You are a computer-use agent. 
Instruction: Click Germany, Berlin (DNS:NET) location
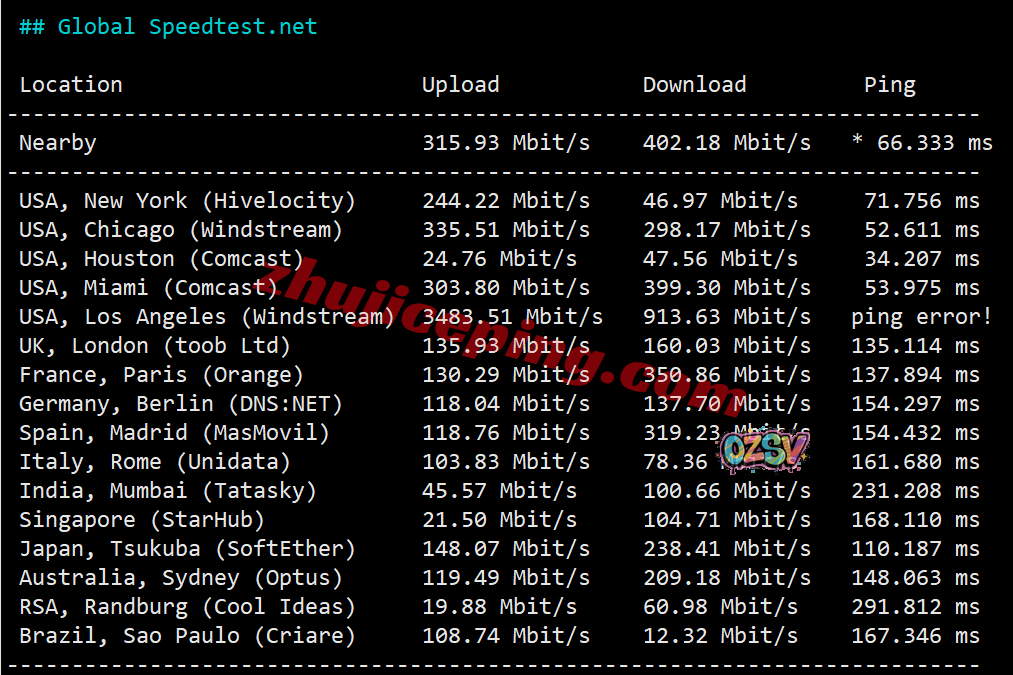tap(180, 404)
